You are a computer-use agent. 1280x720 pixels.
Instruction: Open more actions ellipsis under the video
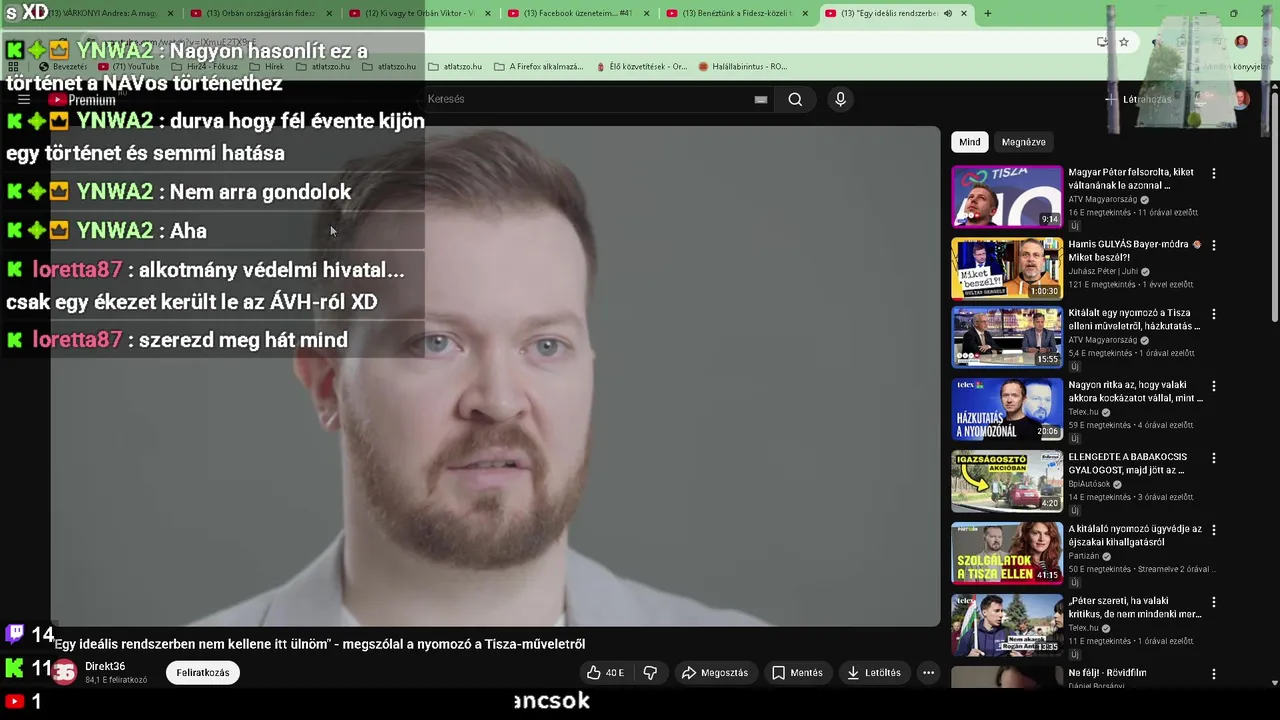pos(928,673)
